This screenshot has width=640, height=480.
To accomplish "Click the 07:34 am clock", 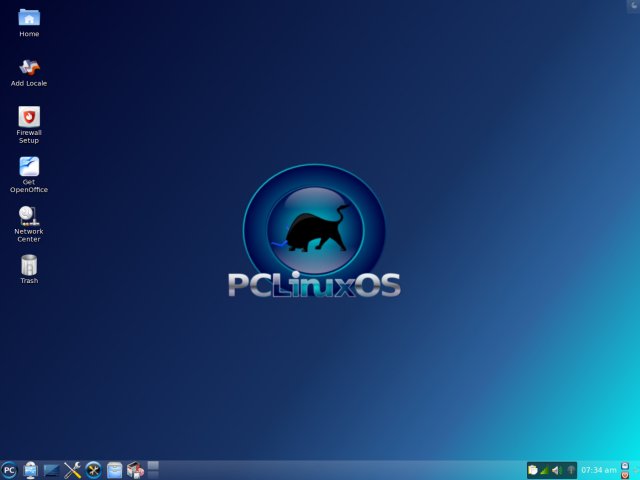I will (x=599, y=470).
